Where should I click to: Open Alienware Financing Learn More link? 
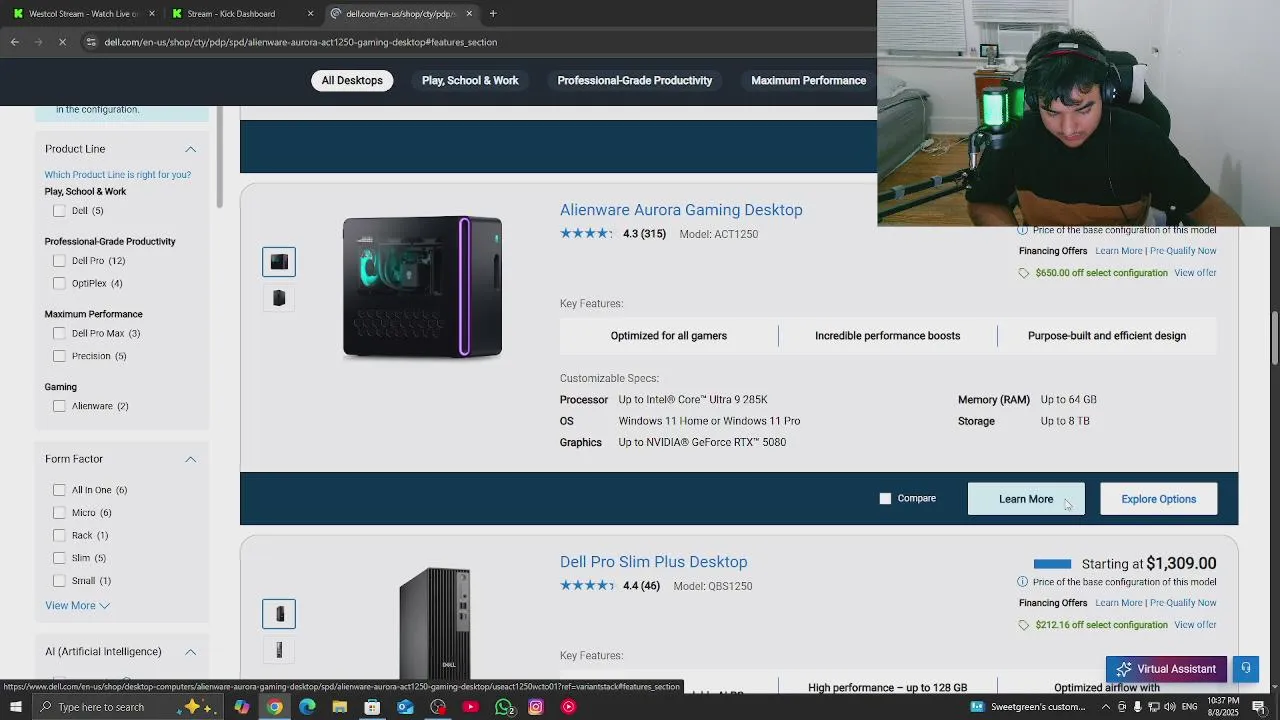(1118, 251)
